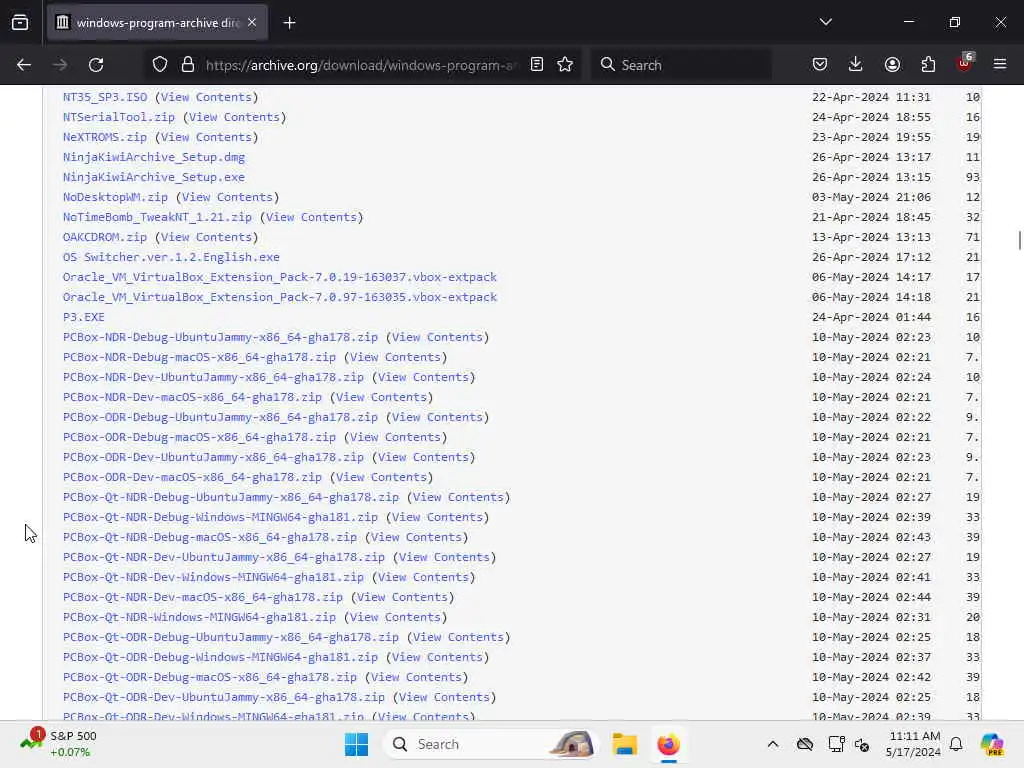This screenshot has height=768, width=1024.
Task: Toggle reader view icon
Action: (x=537, y=65)
